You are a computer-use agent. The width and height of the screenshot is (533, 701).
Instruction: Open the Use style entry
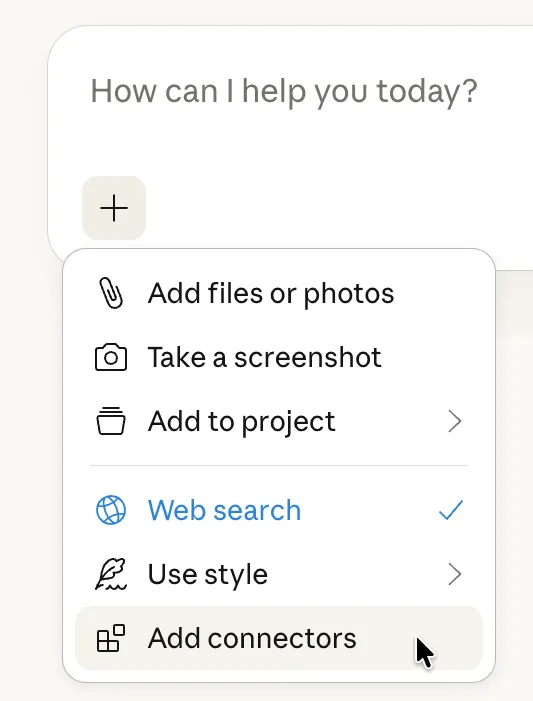pos(279,574)
